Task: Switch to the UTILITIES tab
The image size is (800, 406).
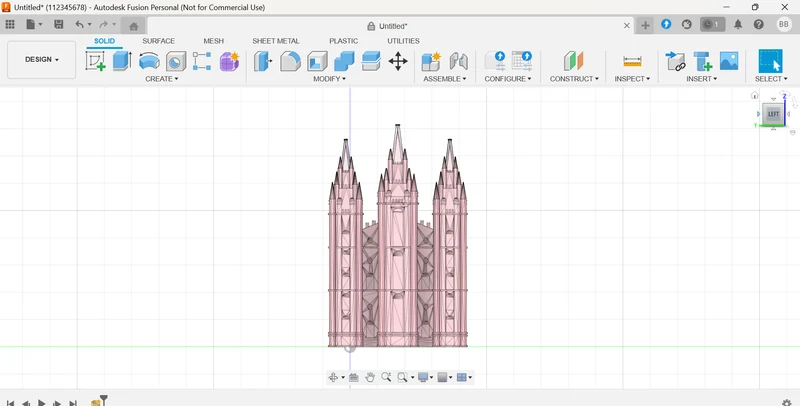Action: 403,41
